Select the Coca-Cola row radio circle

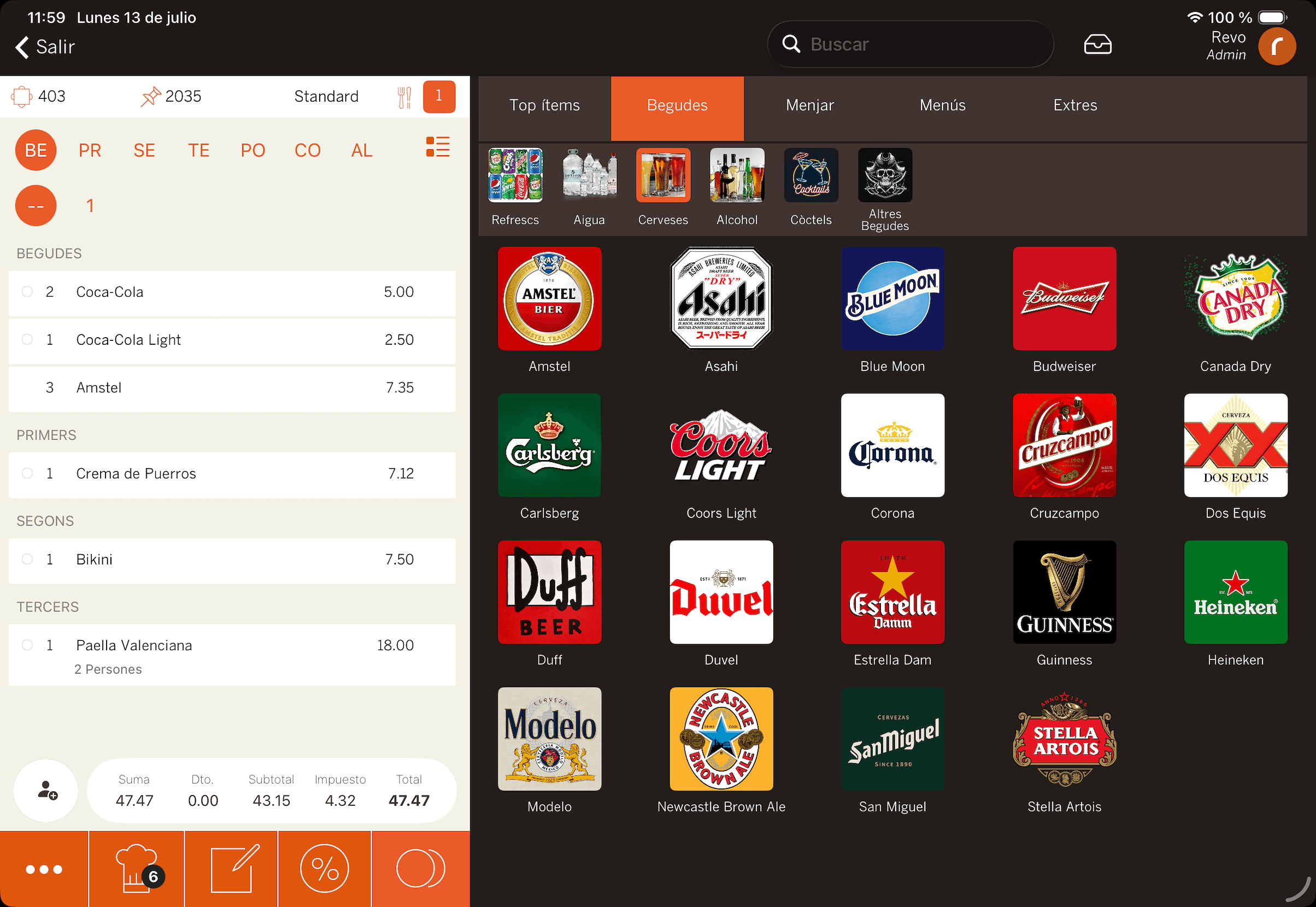tap(27, 292)
